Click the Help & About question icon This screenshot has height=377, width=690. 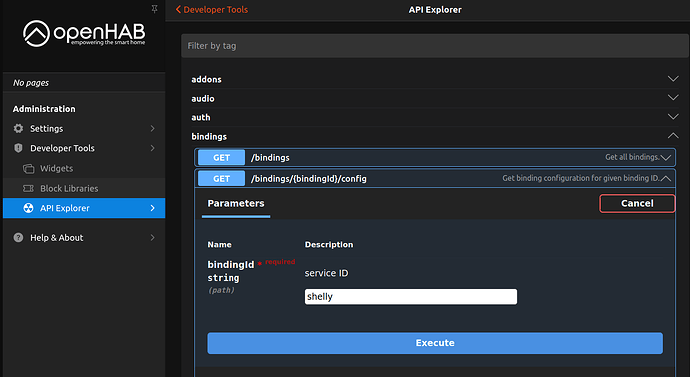(18, 238)
